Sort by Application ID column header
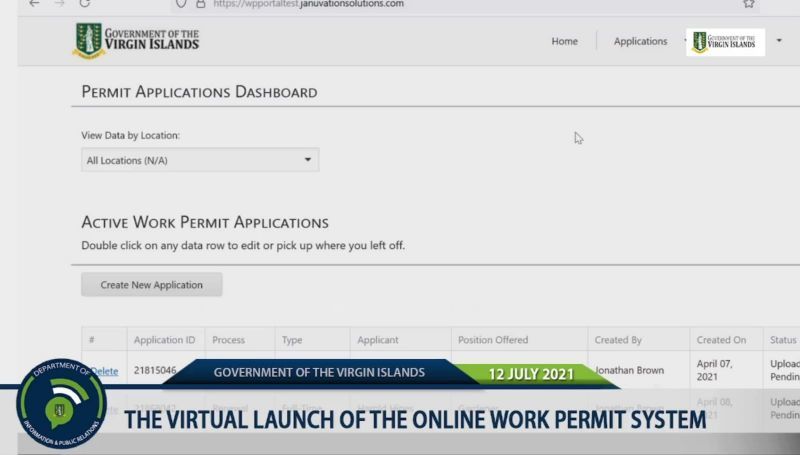Screen dimensions: 800x455 [164, 340]
